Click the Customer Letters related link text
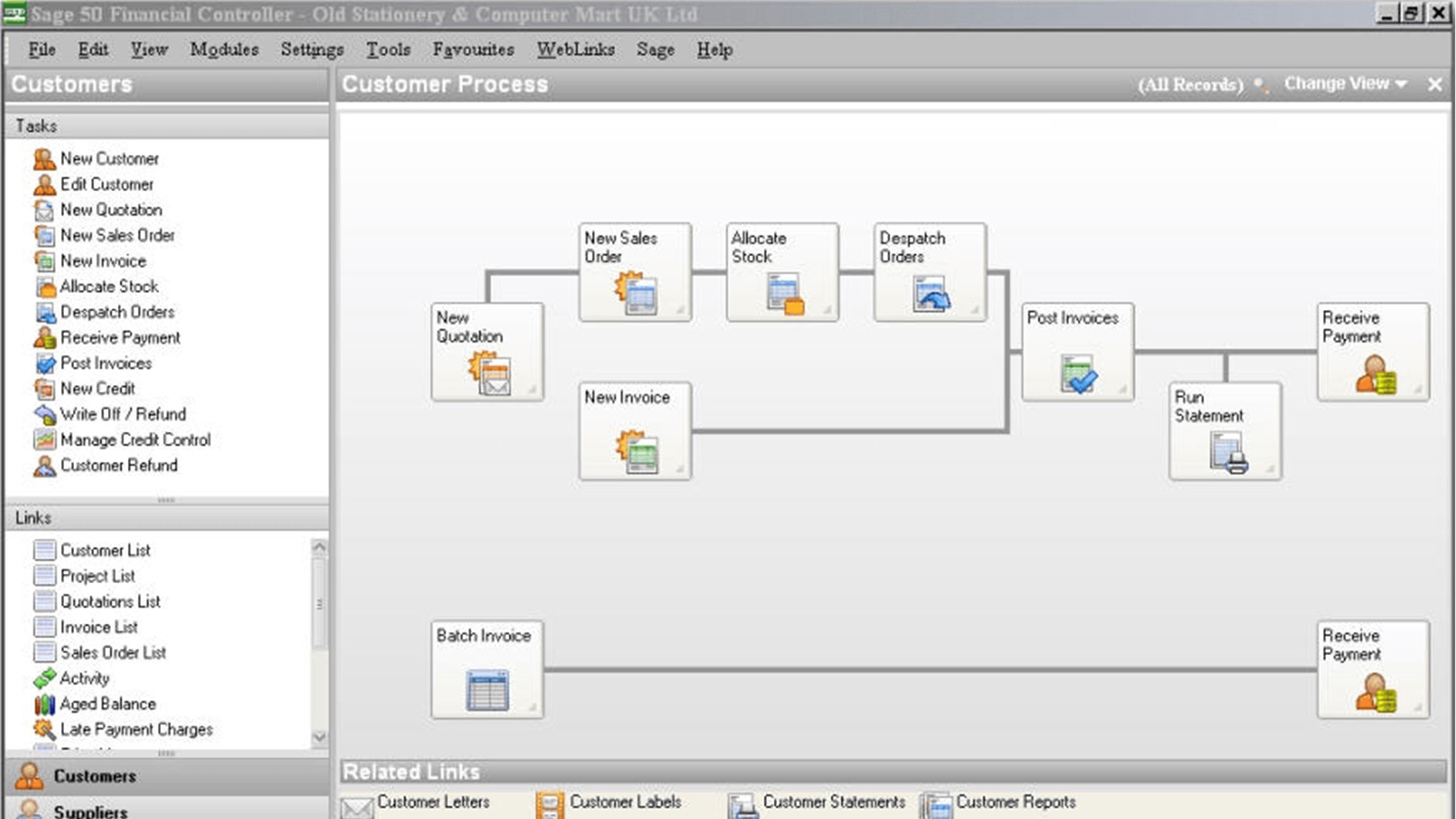The height and width of the screenshot is (819, 1456). coord(433,802)
